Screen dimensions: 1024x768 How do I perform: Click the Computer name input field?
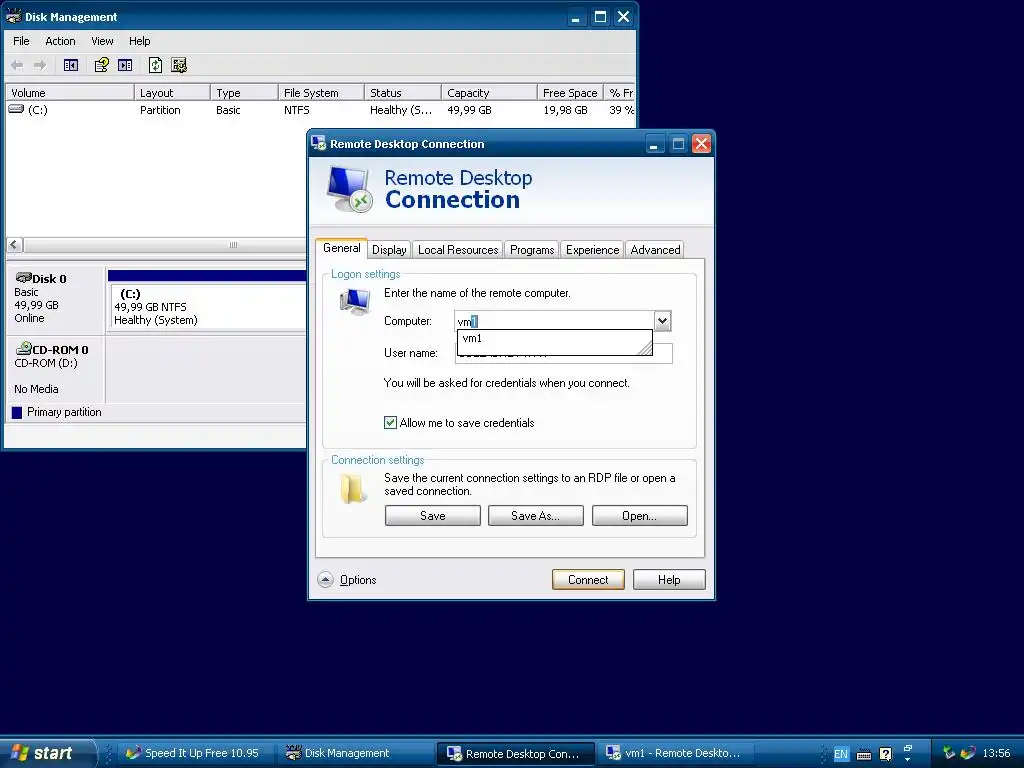[554, 321]
